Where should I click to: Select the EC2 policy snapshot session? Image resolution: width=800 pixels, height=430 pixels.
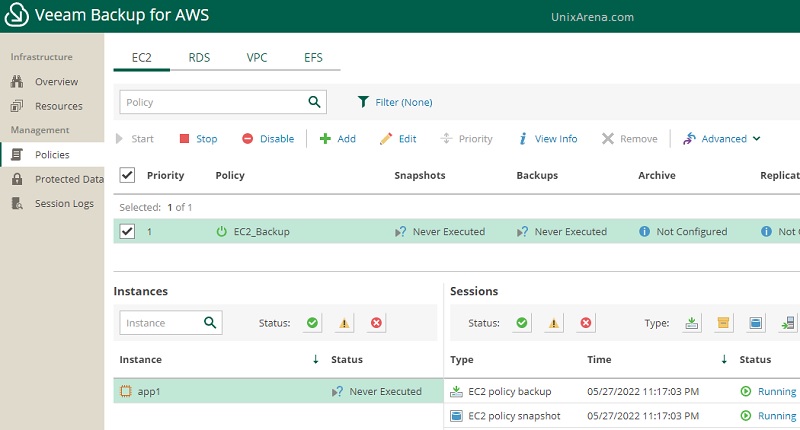624,416
